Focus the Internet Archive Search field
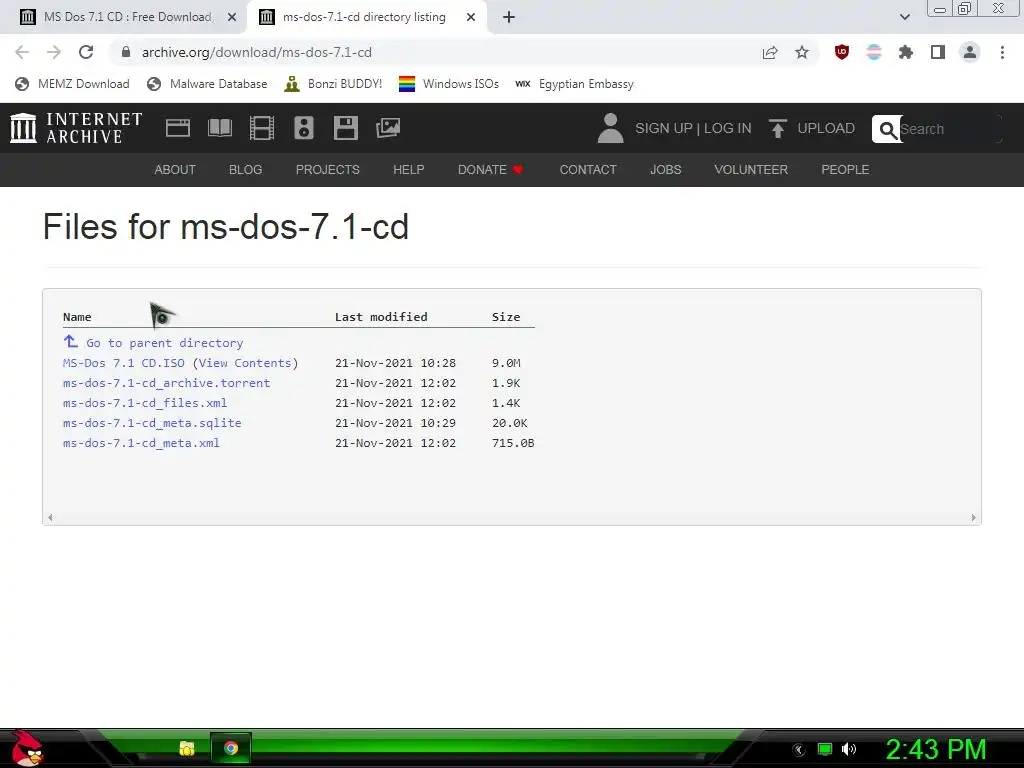 point(950,129)
